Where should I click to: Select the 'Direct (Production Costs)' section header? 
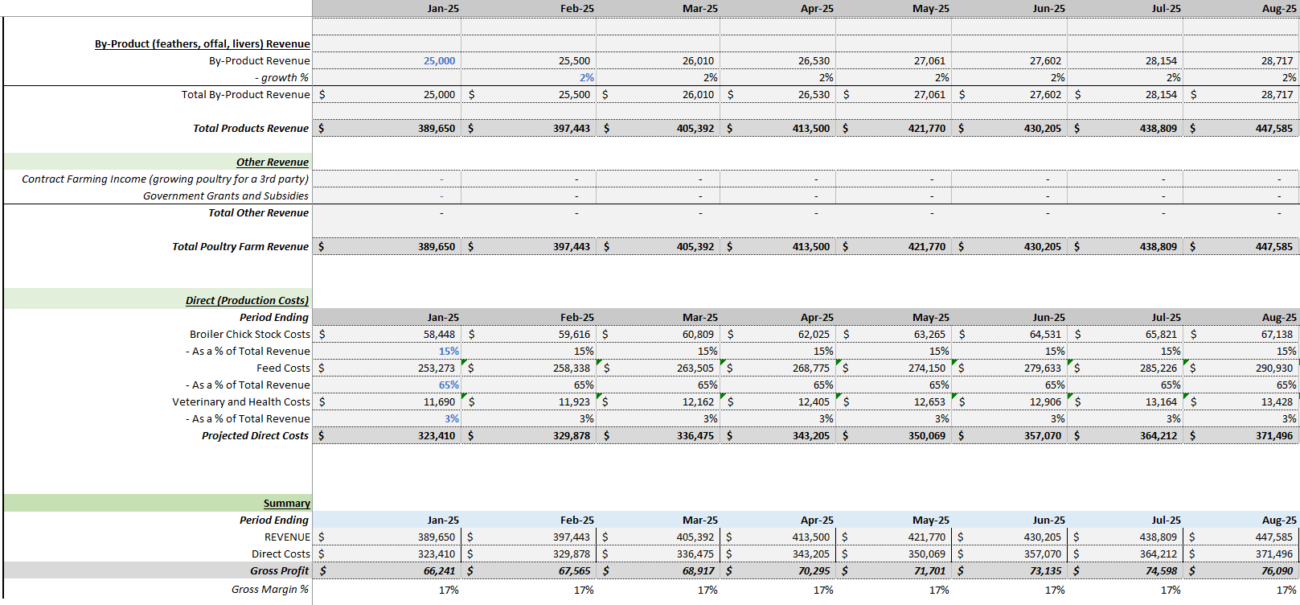click(247, 300)
